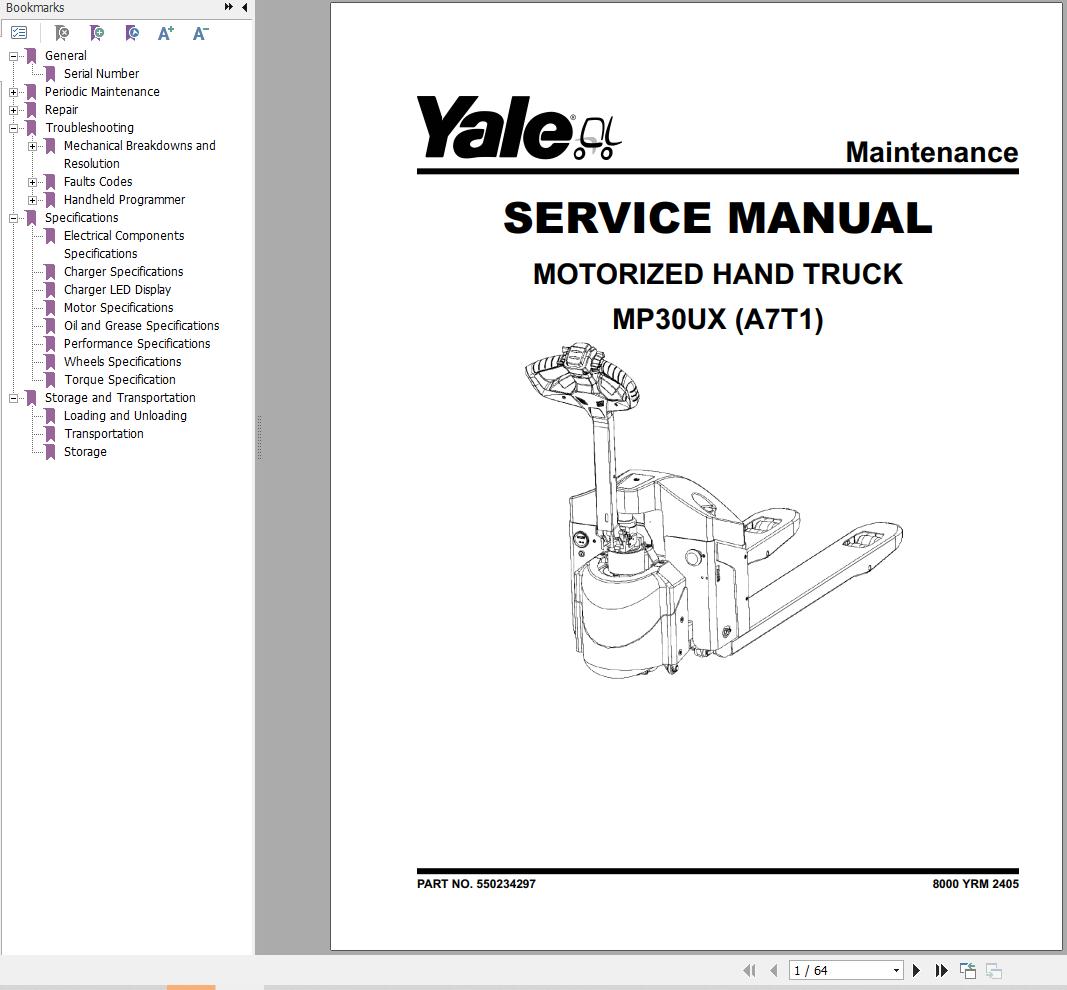1067x990 pixels.
Task: Collapse the Bookmarks panel with left arrow
Action: [x=244, y=7]
